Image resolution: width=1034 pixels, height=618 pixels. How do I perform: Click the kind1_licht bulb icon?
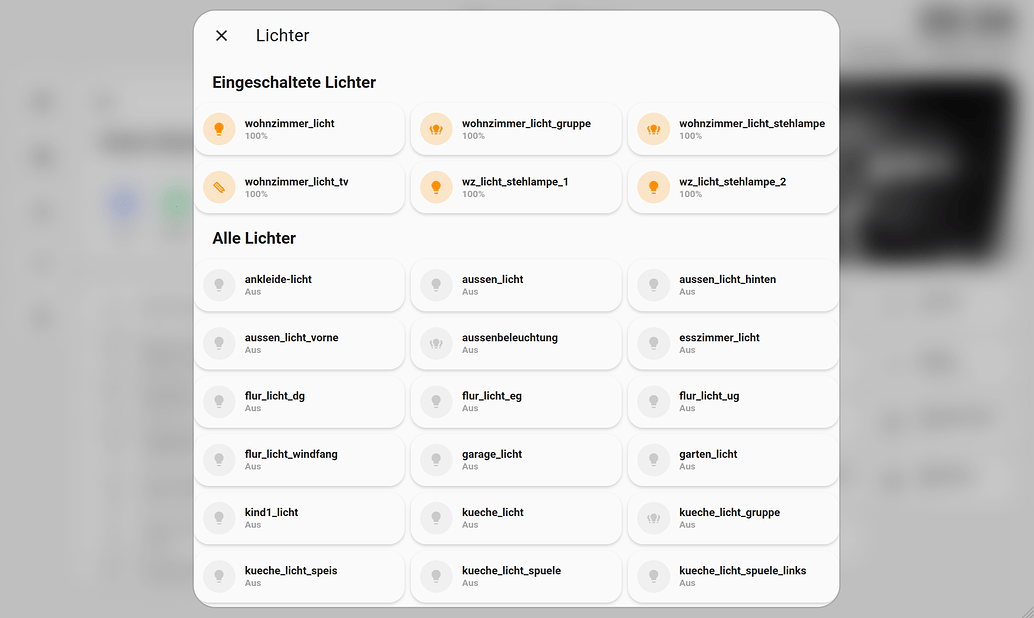(x=219, y=518)
